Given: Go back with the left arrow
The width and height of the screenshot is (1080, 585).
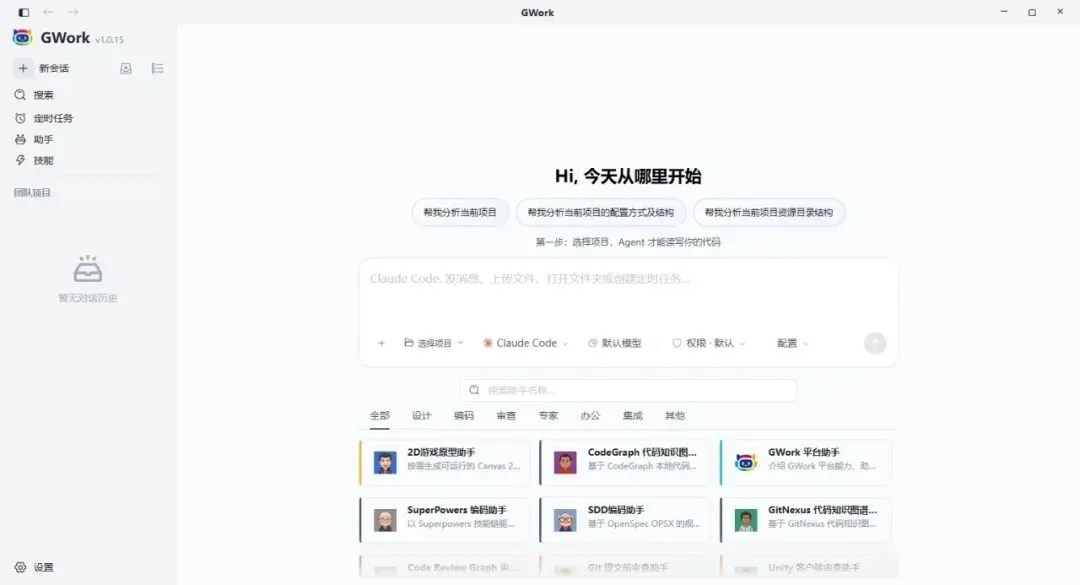Looking at the screenshot, I should click(48, 12).
